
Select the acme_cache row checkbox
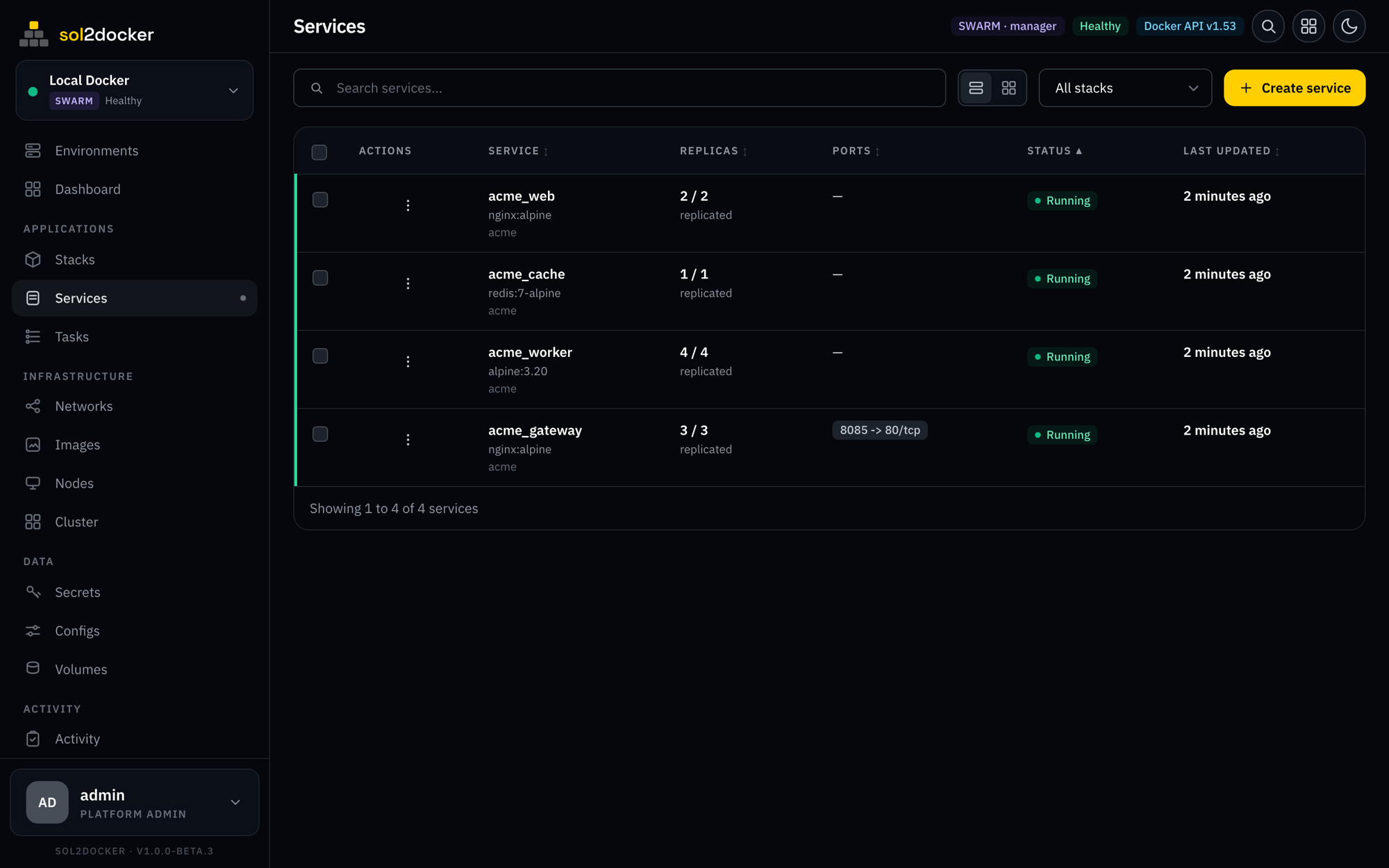[320, 278]
